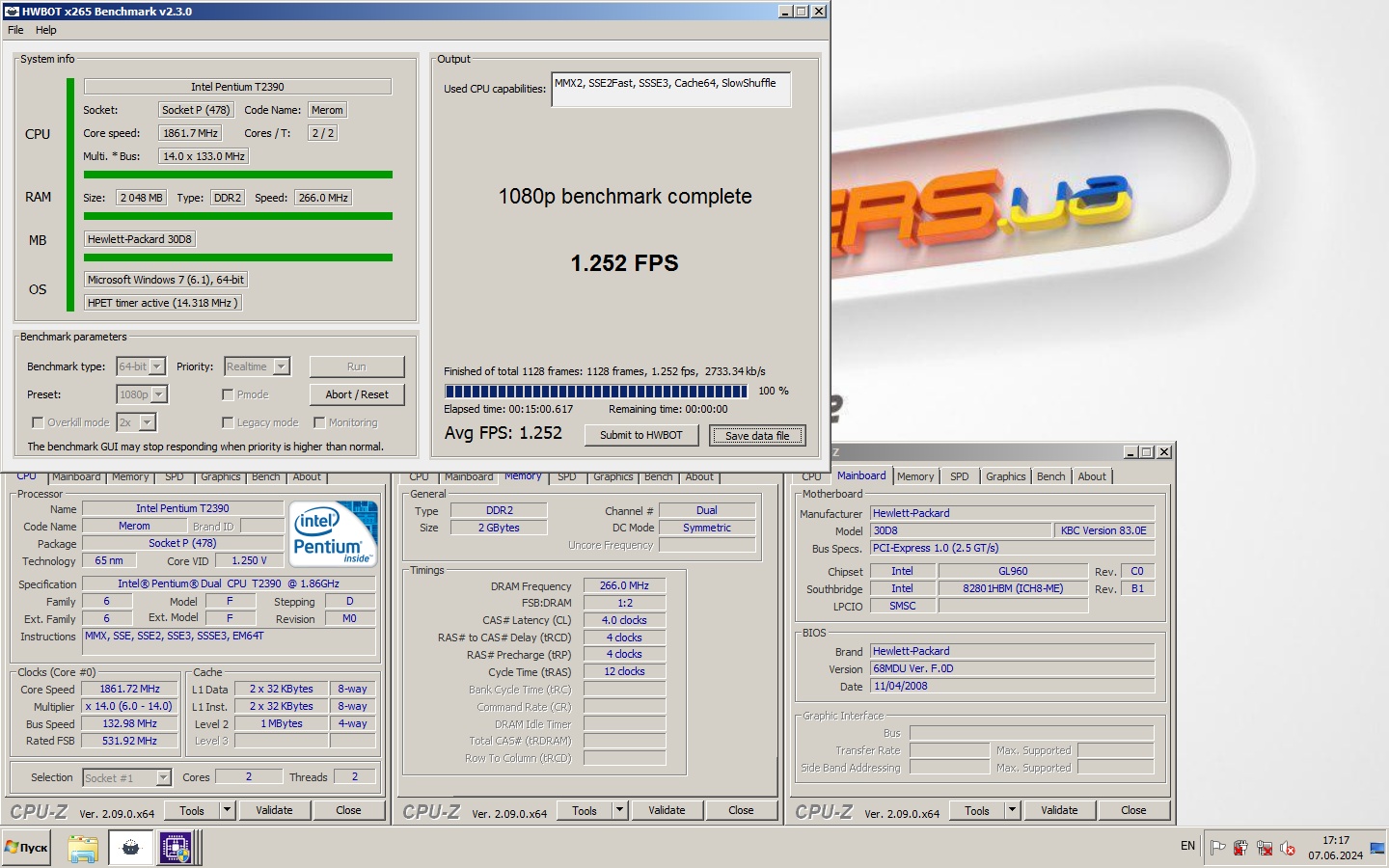Open Action Center flag tray icon
The height and width of the screenshot is (868, 1389).
(1218, 848)
